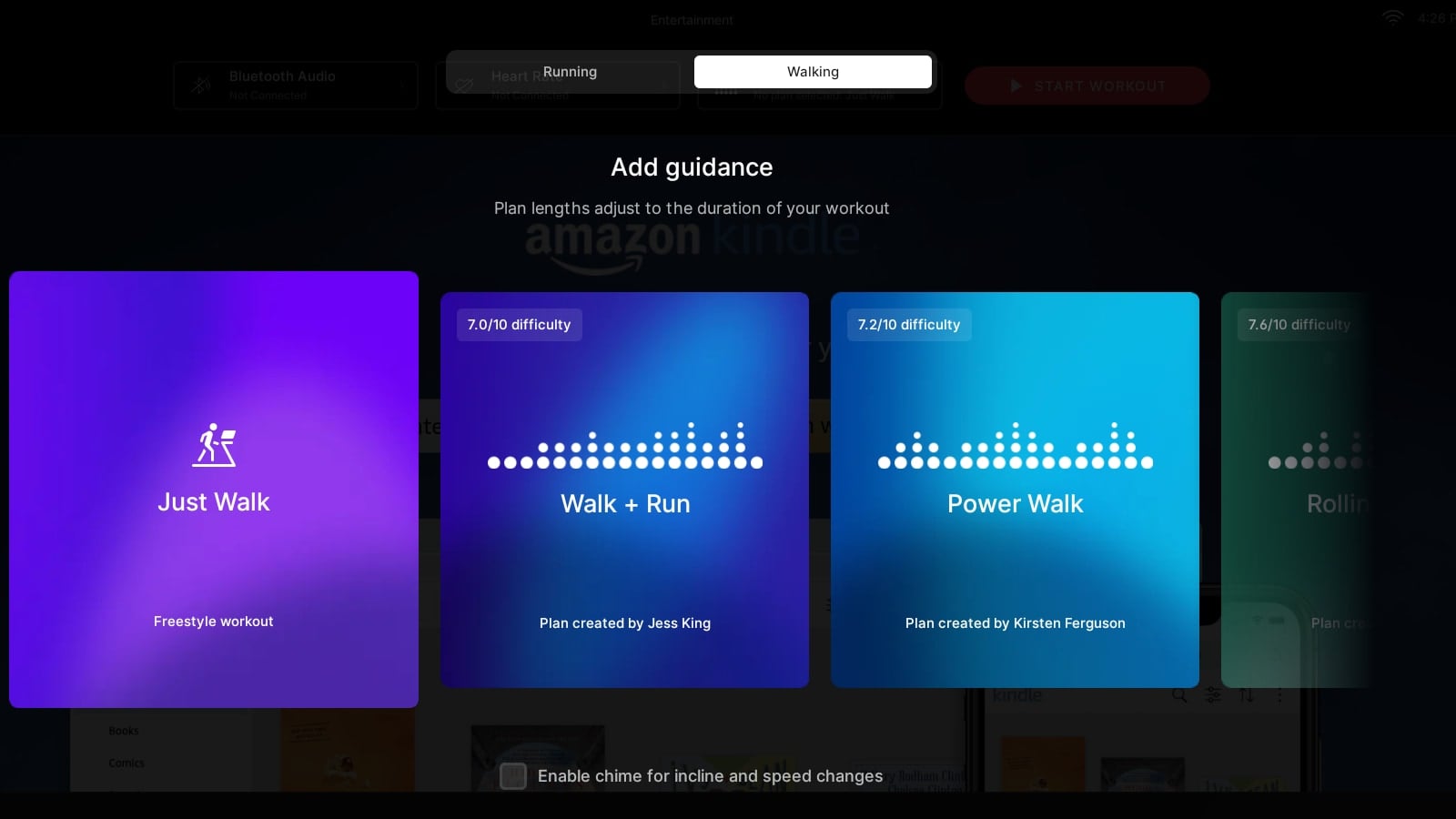Select the Walking tab
This screenshot has height=819, width=1456.
pyautogui.click(x=813, y=72)
